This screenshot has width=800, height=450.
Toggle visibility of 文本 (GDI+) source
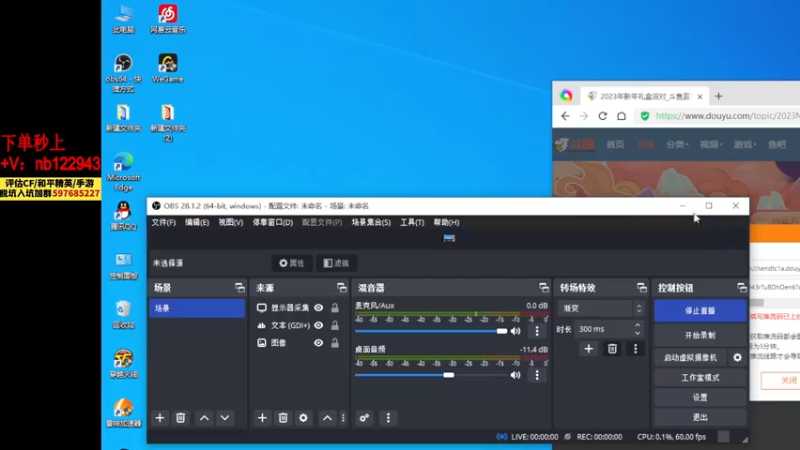coord(318,325)
